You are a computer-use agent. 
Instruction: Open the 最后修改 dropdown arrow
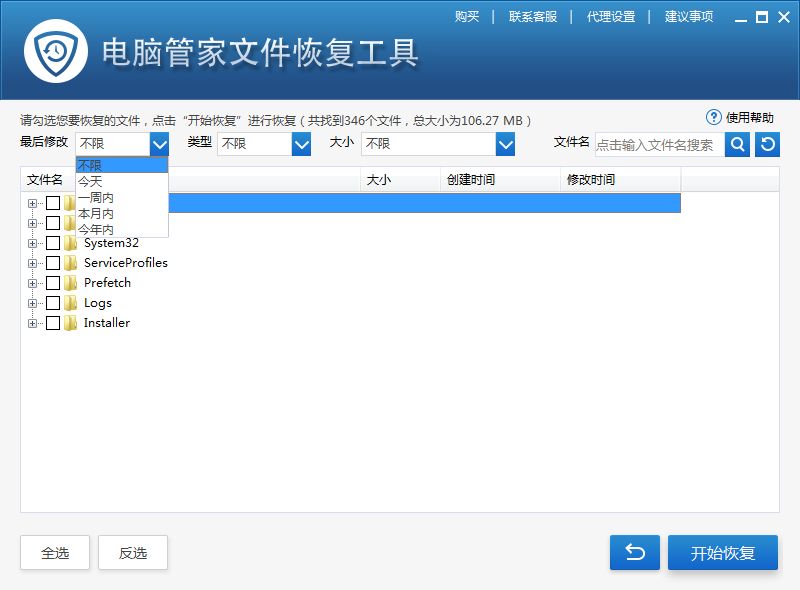[x=159, y=144]
